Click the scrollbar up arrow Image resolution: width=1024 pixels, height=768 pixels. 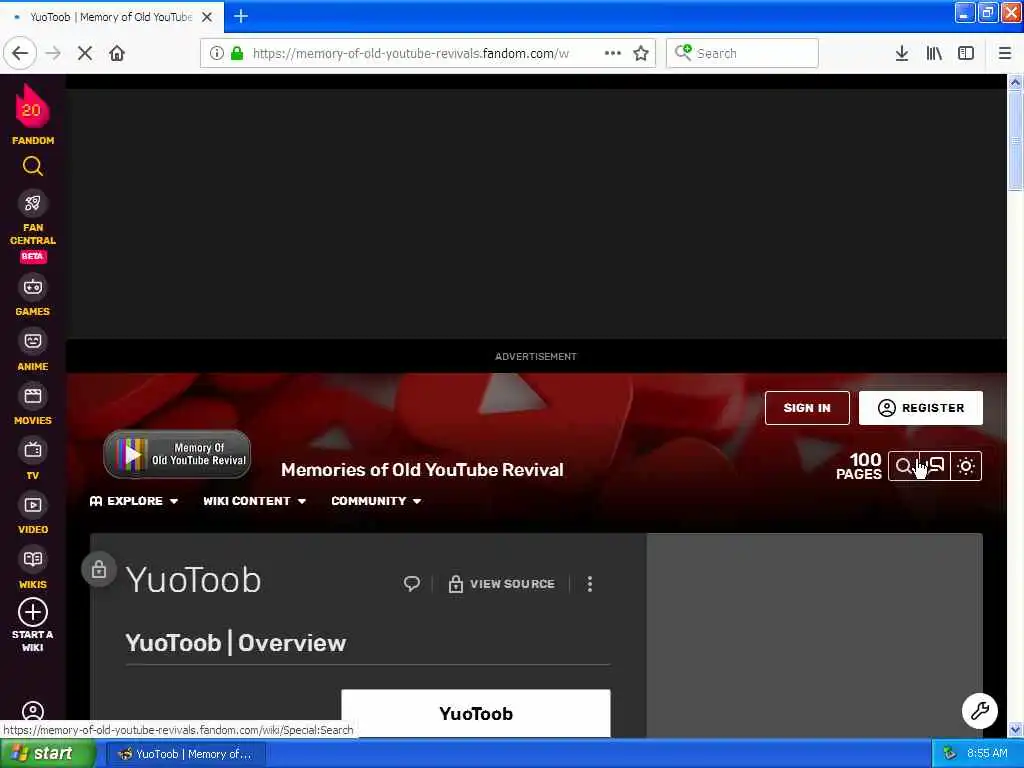click(x=1015, y=83)
